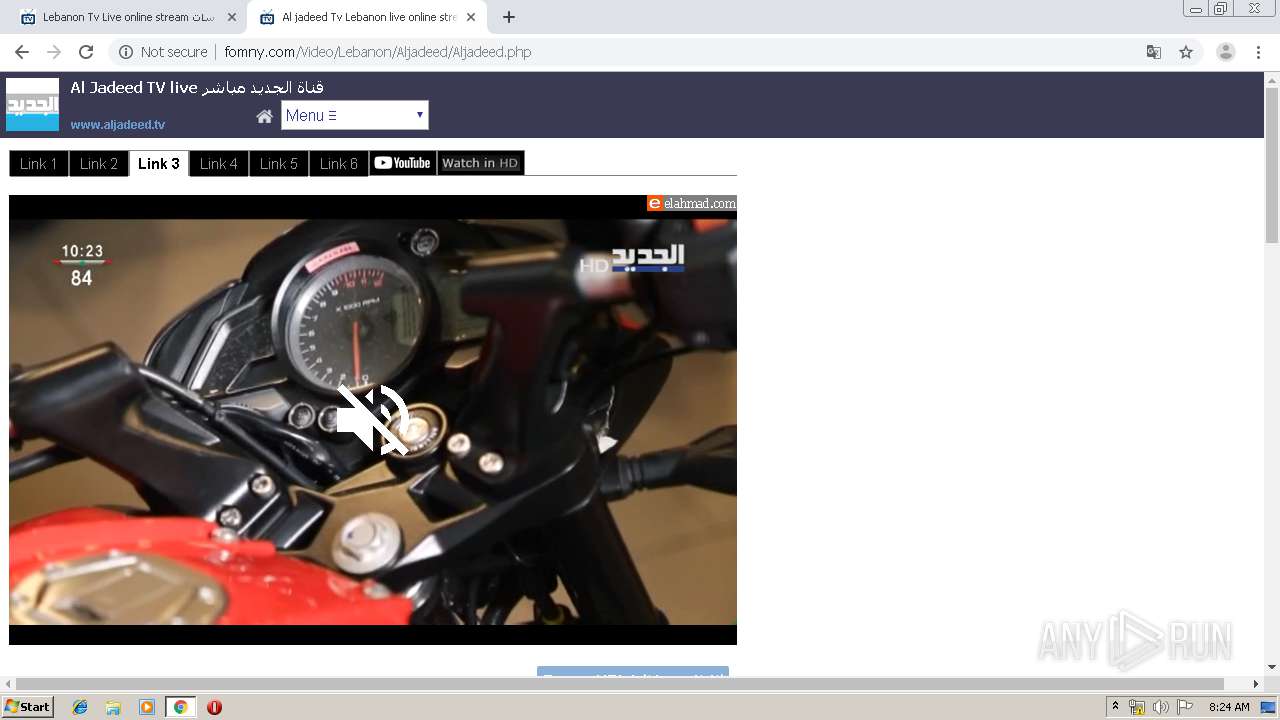1280x720 pixels.
Task: Open the Not secure site info icon
Action: (126, 52)
